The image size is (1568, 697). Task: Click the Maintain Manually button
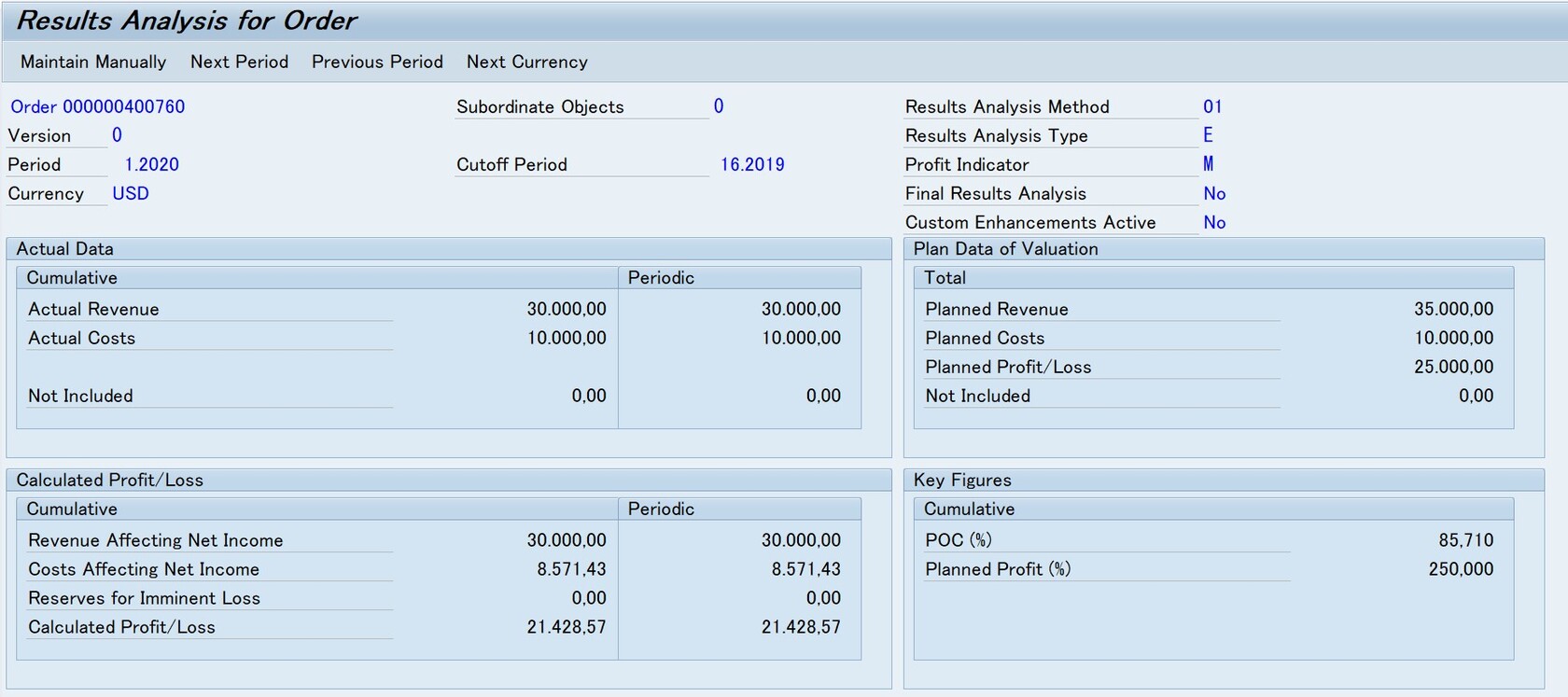click(93, 62)
